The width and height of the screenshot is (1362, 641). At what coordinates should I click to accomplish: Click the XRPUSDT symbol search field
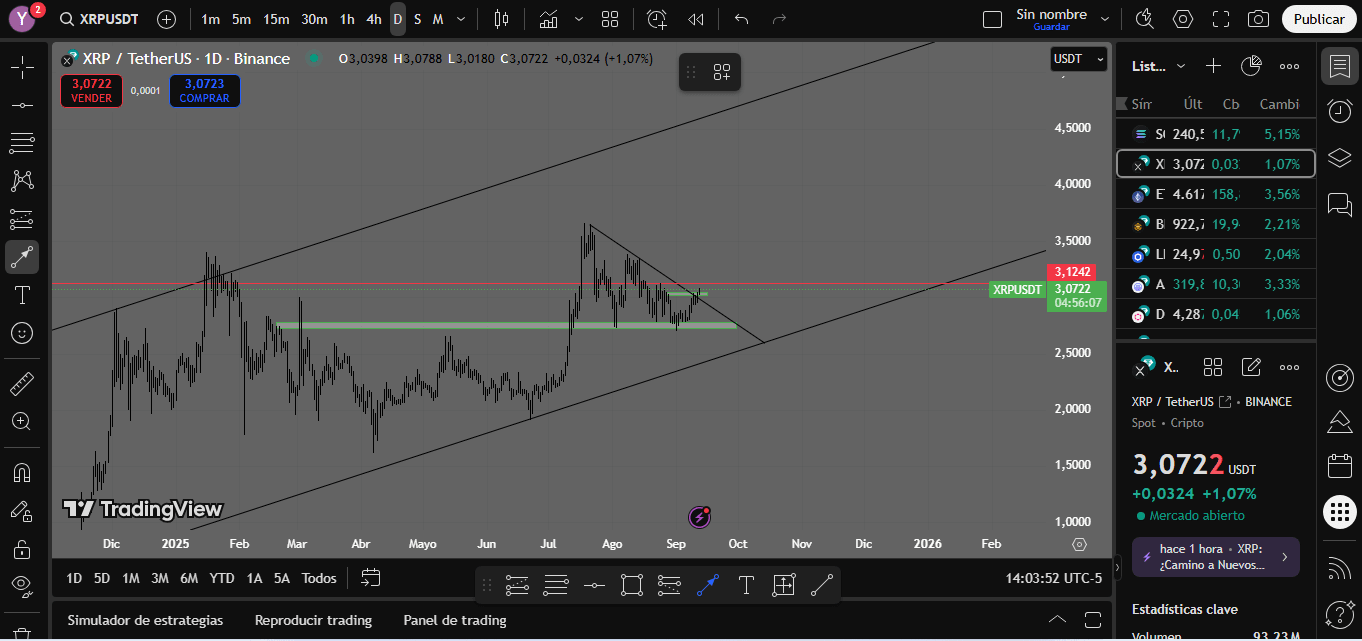pyautogui.click(x=99, y=19)
